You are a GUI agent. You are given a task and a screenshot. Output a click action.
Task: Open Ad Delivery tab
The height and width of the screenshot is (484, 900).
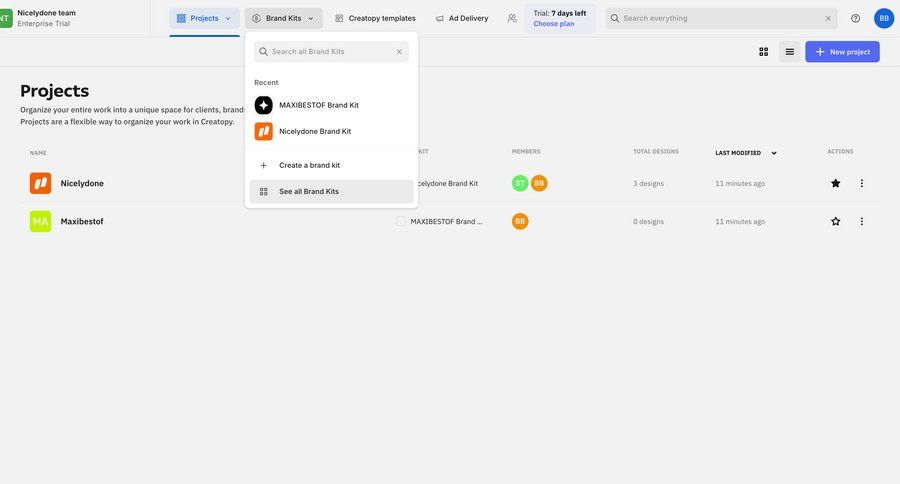click(462, 18)
